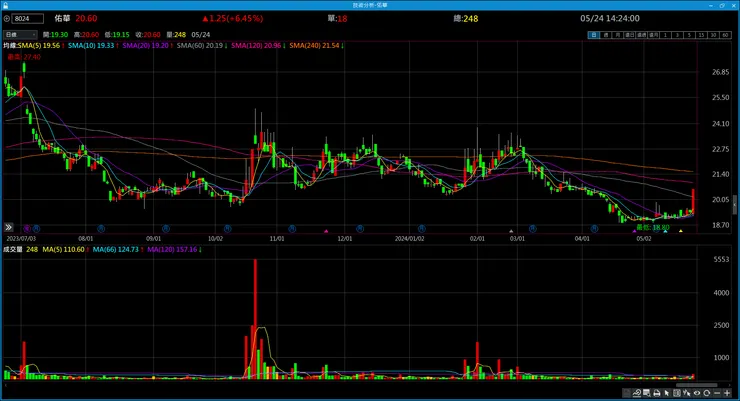Click the 成交量 volume panel label
Viewport: 740px width, 401px height.
pos(13,250)
